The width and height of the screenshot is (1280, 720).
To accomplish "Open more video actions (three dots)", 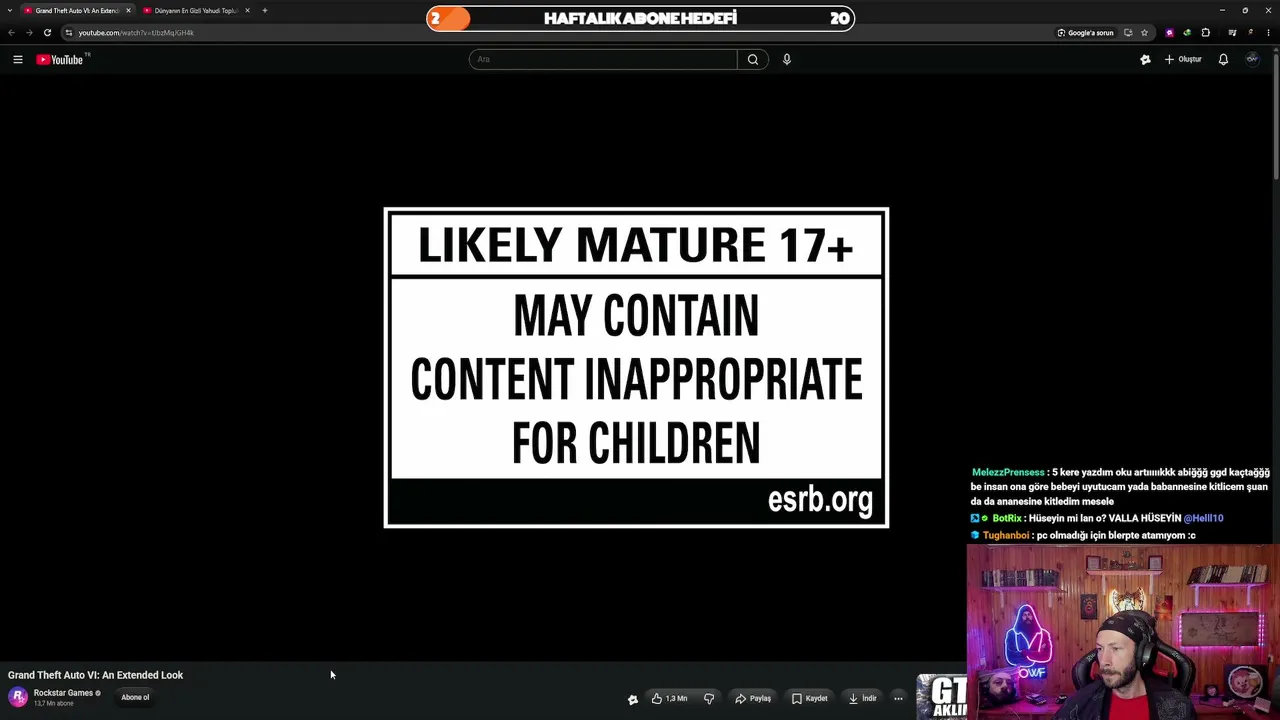I will click(x=898, y=698).
